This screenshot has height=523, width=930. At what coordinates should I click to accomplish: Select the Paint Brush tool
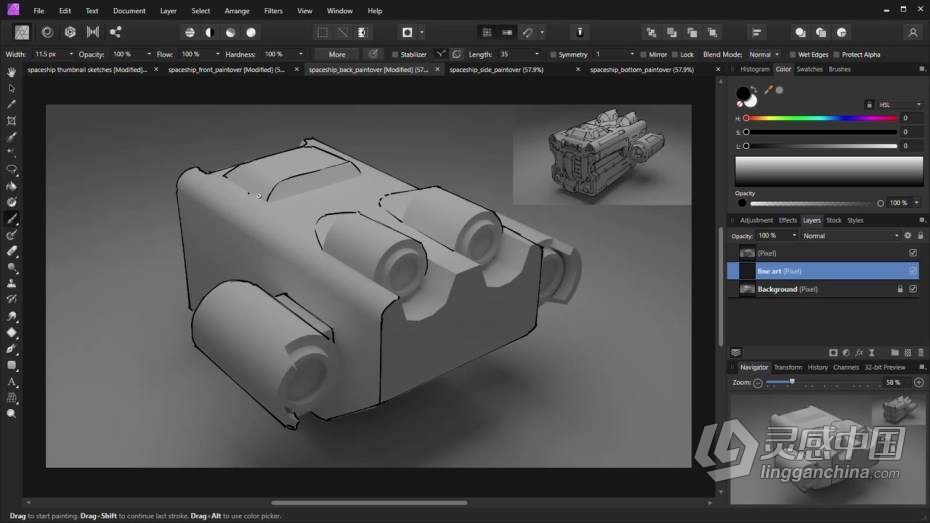click(11, 219)
